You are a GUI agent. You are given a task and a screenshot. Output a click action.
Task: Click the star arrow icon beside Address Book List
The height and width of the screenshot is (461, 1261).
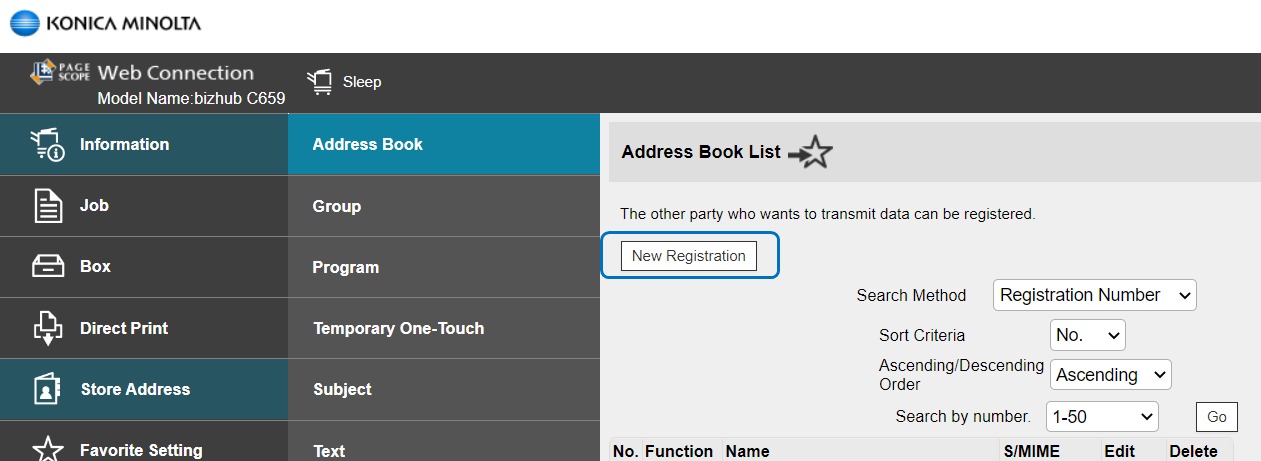810,153
